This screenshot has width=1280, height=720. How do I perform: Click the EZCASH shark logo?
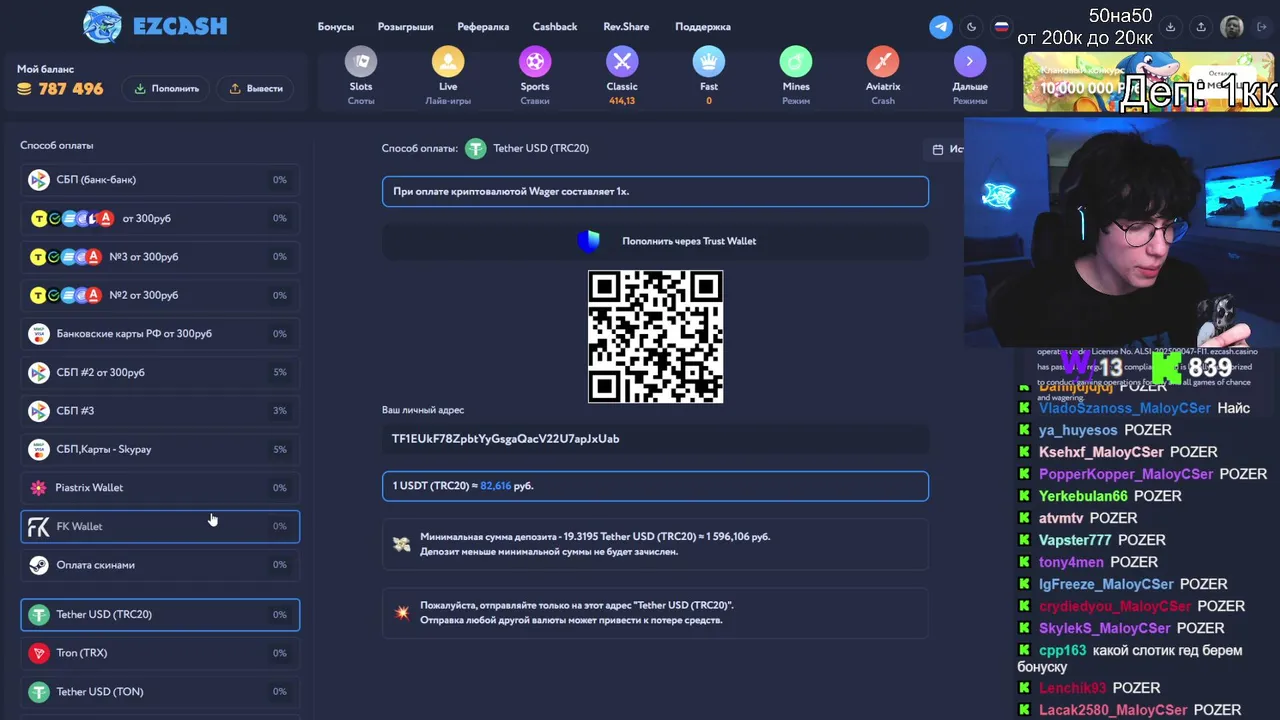[x=102, y=25]
